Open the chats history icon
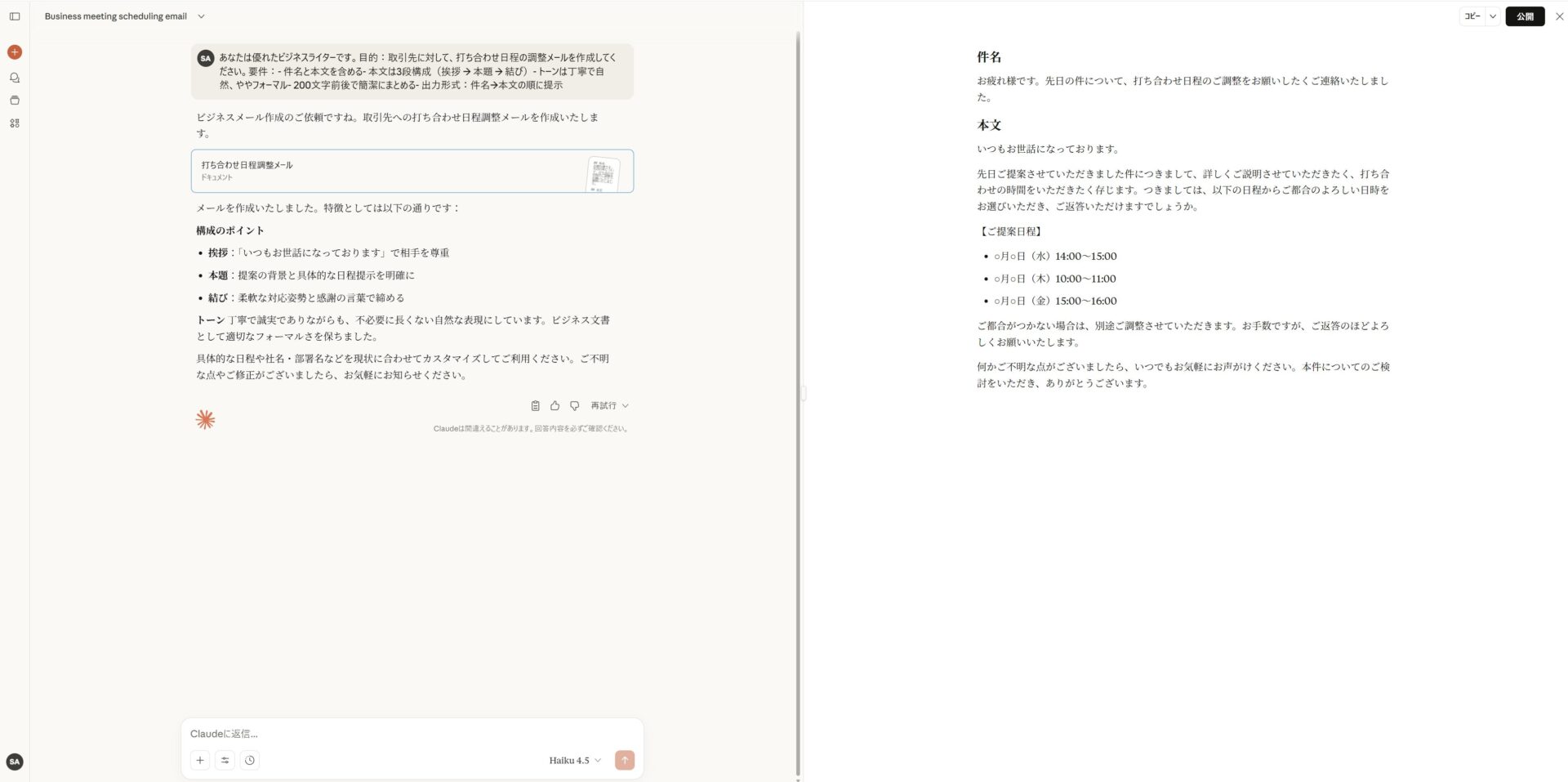Viewport: 1568px width, 782px height. (x=15, y=78)
